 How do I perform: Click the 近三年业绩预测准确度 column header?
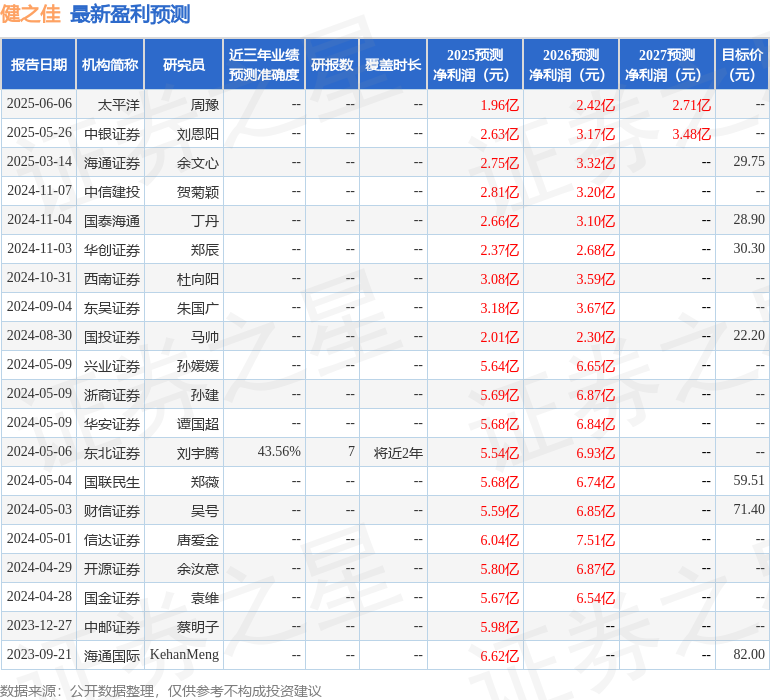pyautogui.click(x=264, y=64)
